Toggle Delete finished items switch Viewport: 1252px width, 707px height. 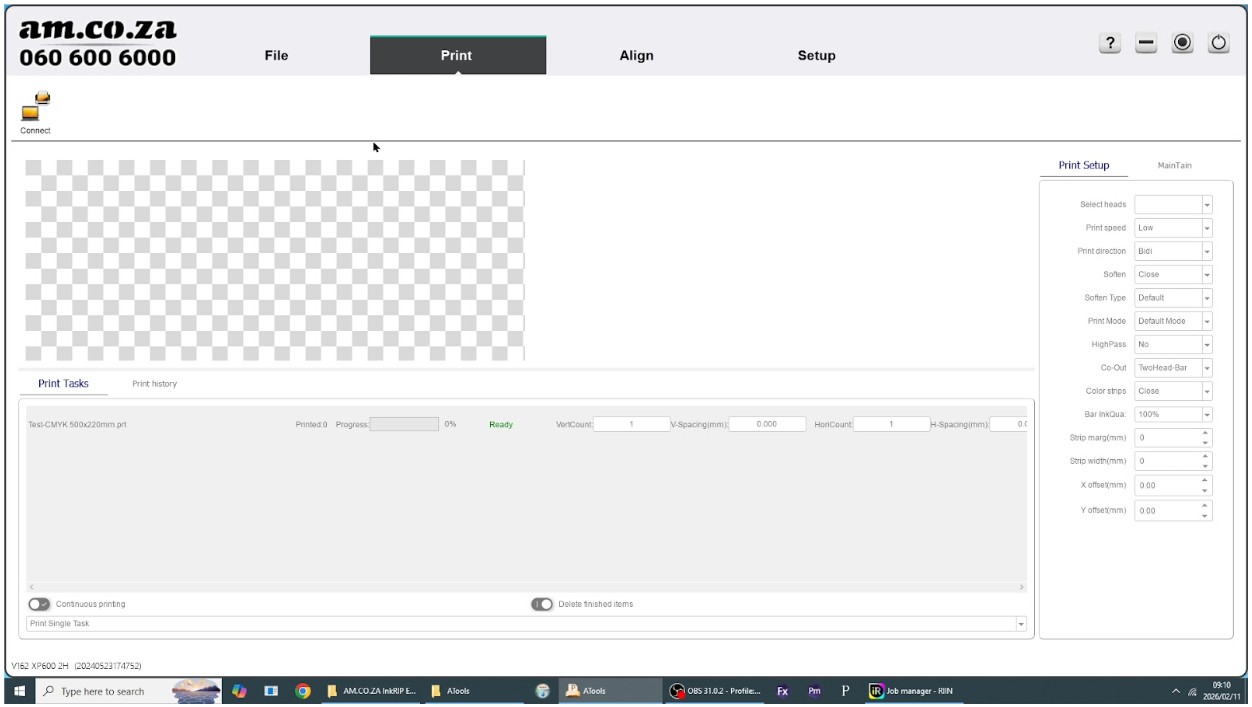(x=542, y=604)
